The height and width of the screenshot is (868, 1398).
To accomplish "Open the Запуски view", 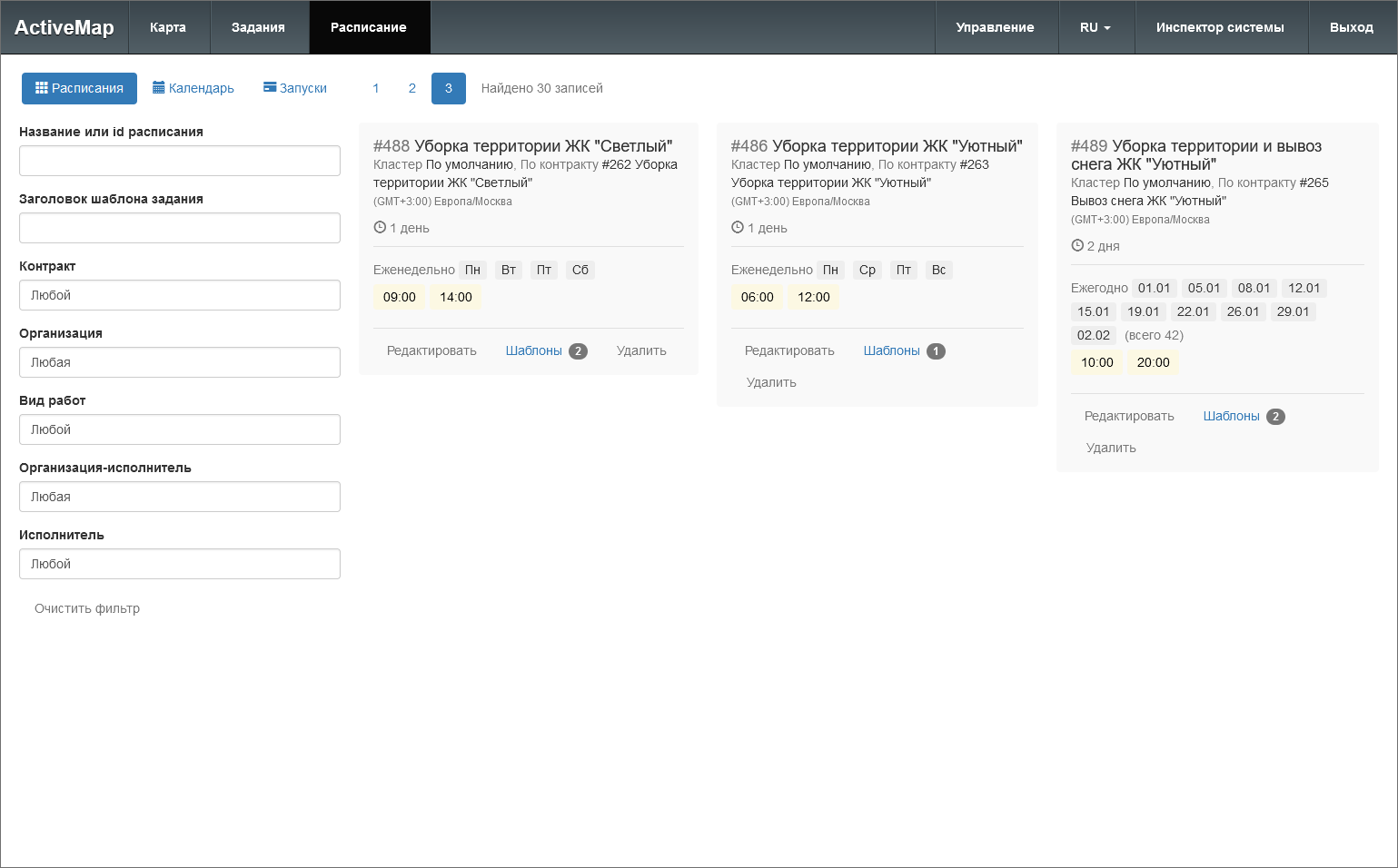I will click(x=295, y=88).
